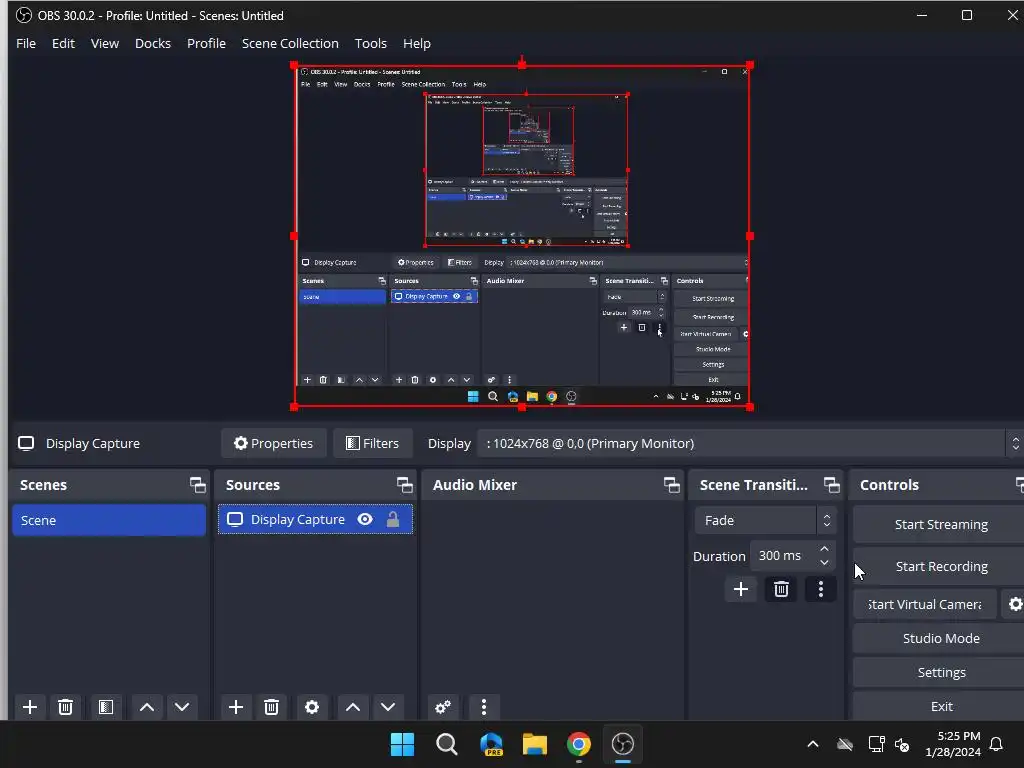Open clock and date in system tray
Viewport: 1024px width, 768px height.
click(952, 744)
